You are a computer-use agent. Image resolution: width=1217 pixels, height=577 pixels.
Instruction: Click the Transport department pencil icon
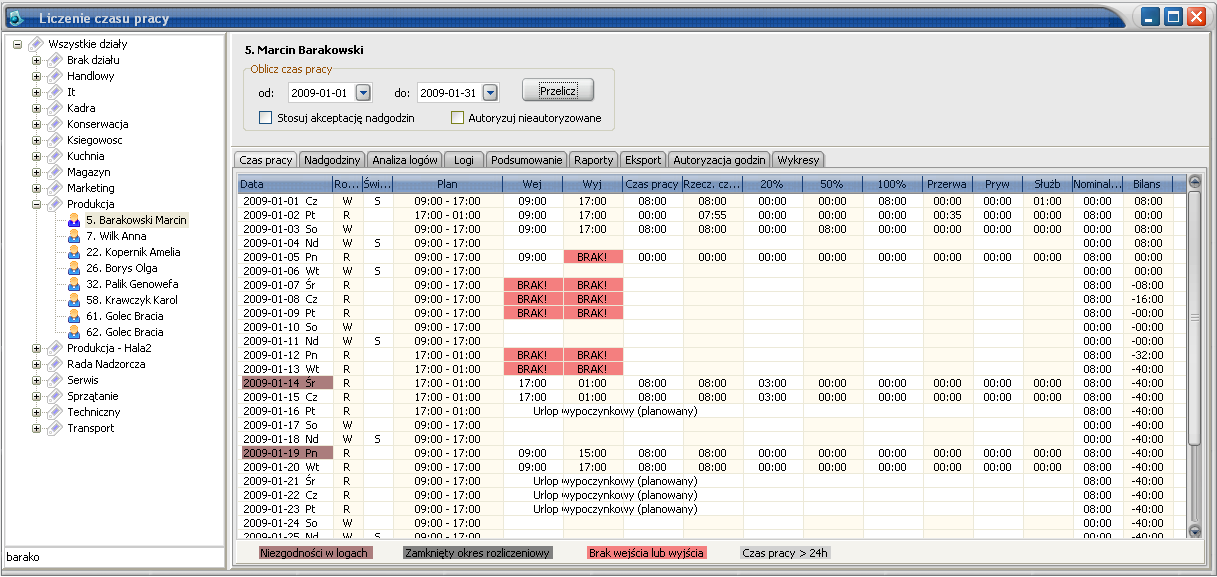pyautogui.click(x=55, y=428)
